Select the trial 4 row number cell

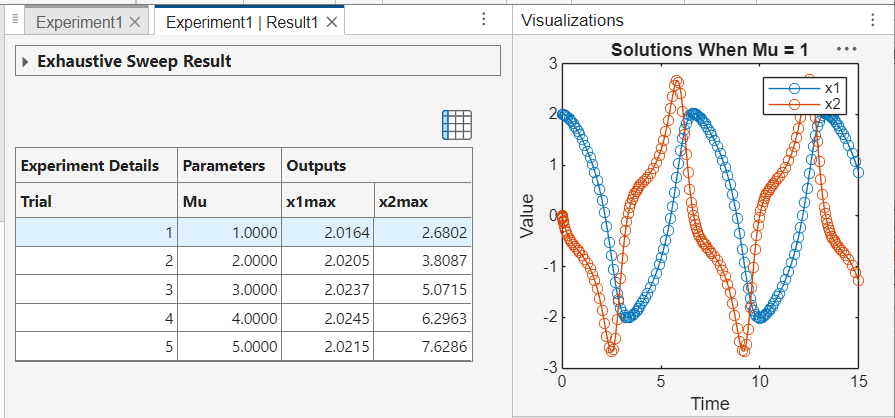[x=96, y=318]
